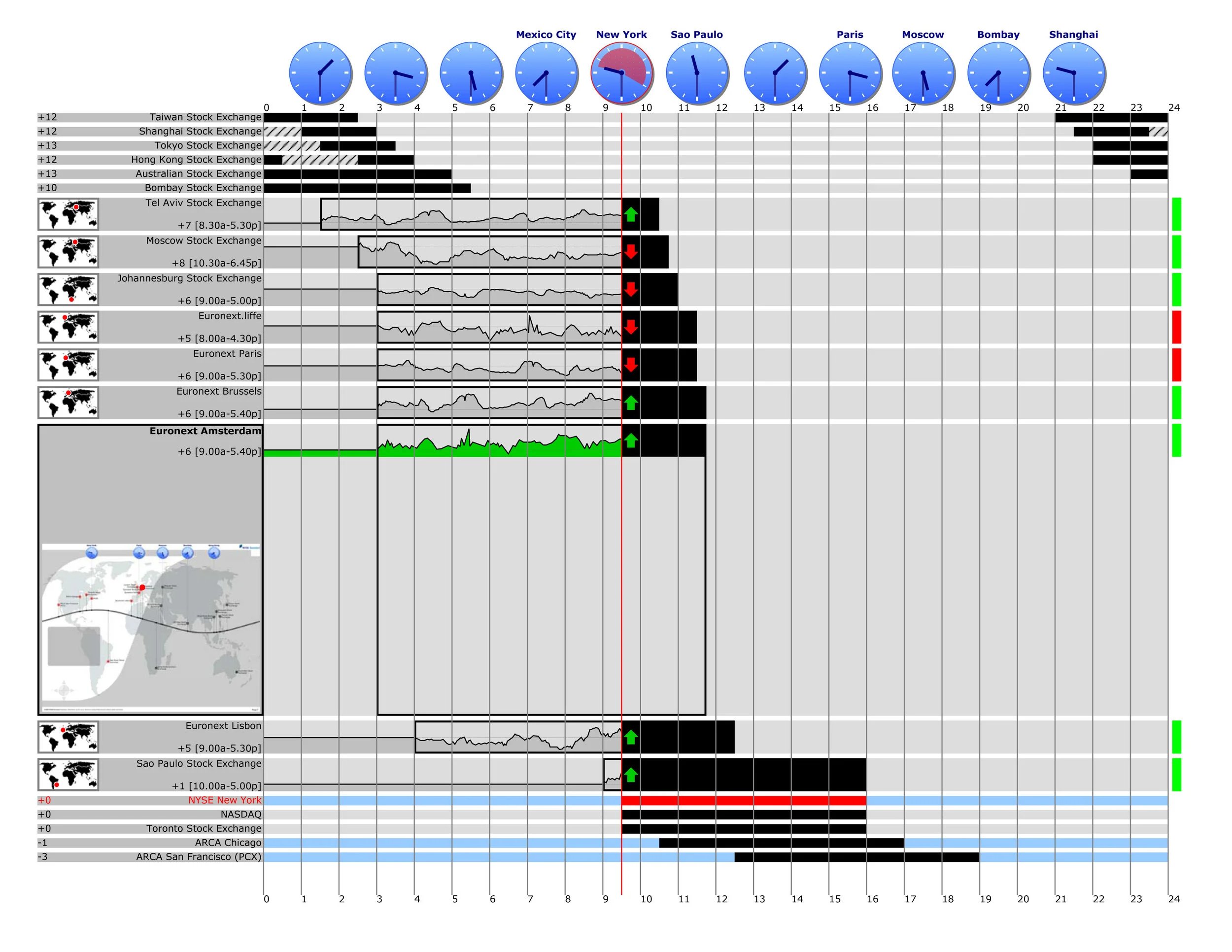
Task: Click the Paris clock
Action: tap(850, 73)
